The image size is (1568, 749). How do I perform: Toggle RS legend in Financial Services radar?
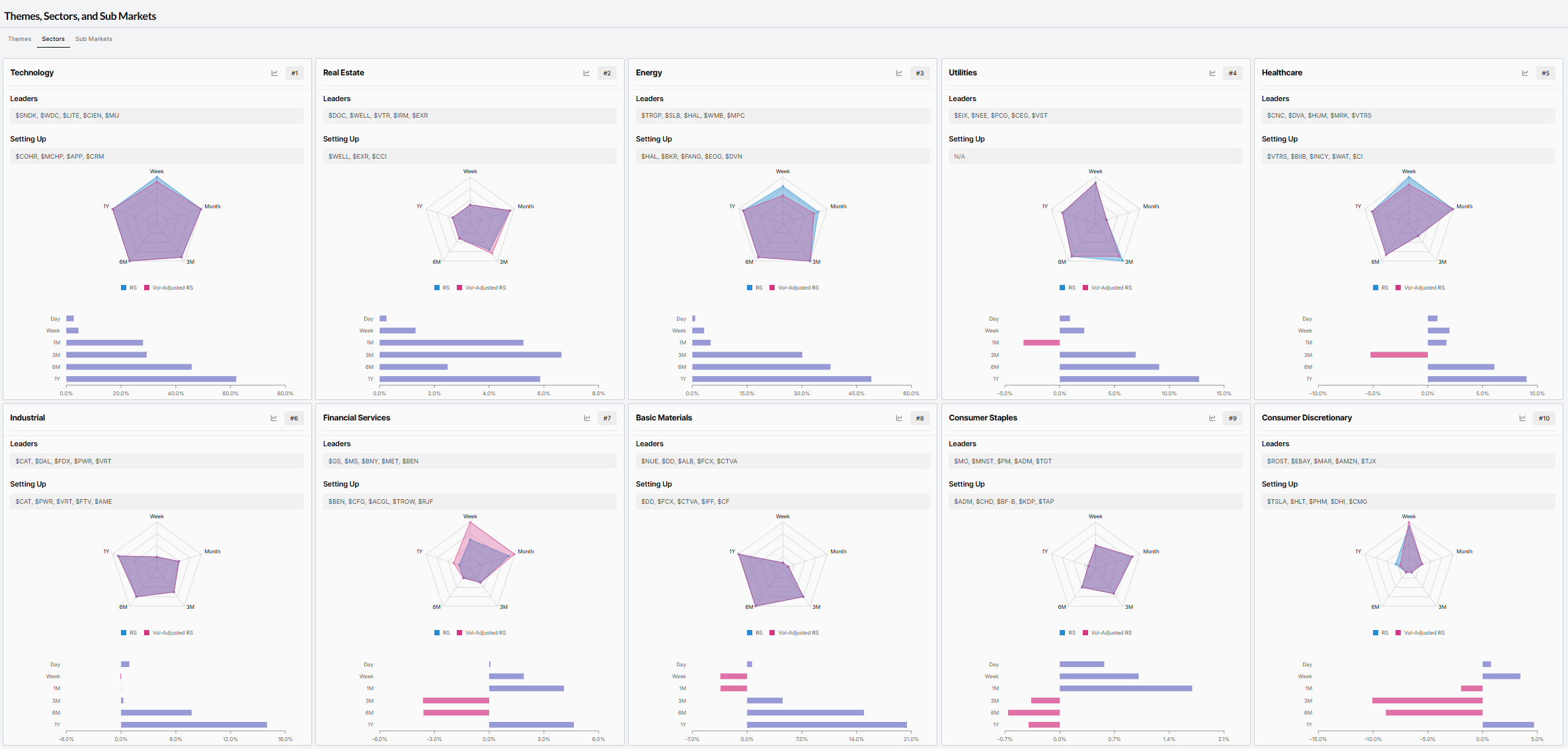tap(442, 633)
